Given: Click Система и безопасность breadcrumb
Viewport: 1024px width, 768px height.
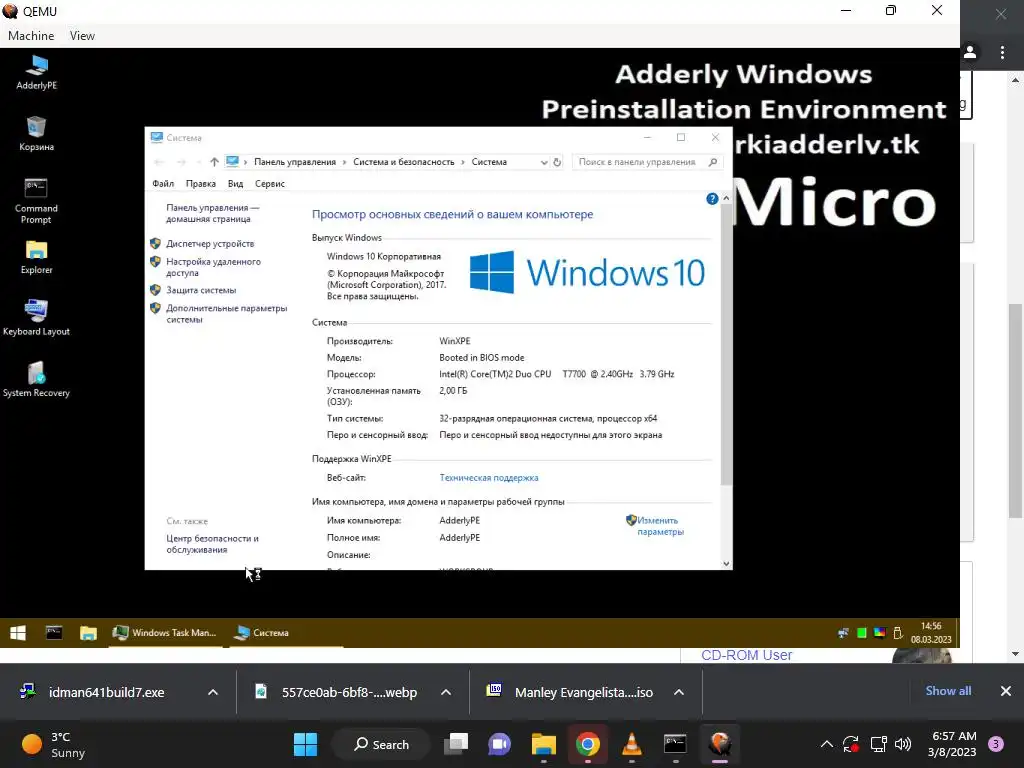Looking at the screenshot, I should 404,162.
